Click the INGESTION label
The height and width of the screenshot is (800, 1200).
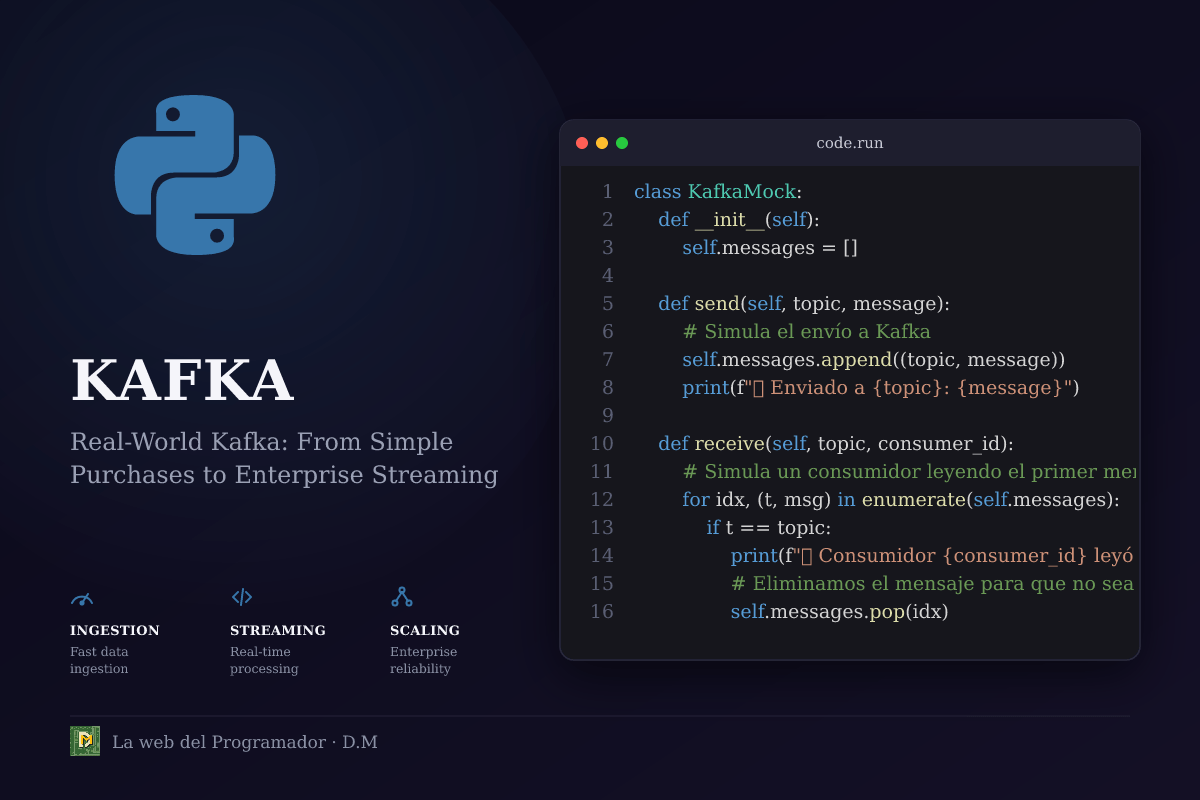click(115, 631)
